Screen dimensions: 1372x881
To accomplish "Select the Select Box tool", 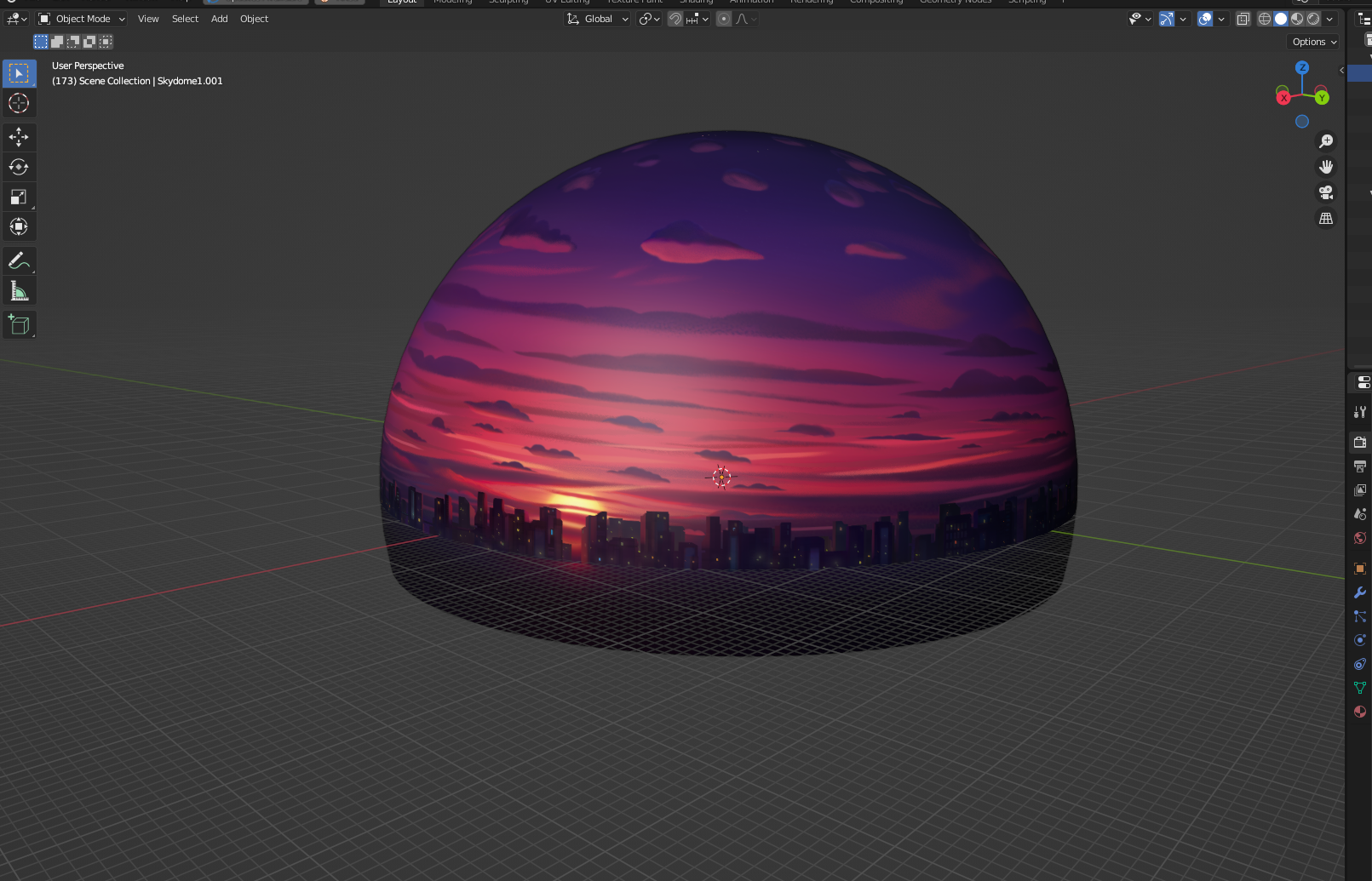I will tap(19, 73).
